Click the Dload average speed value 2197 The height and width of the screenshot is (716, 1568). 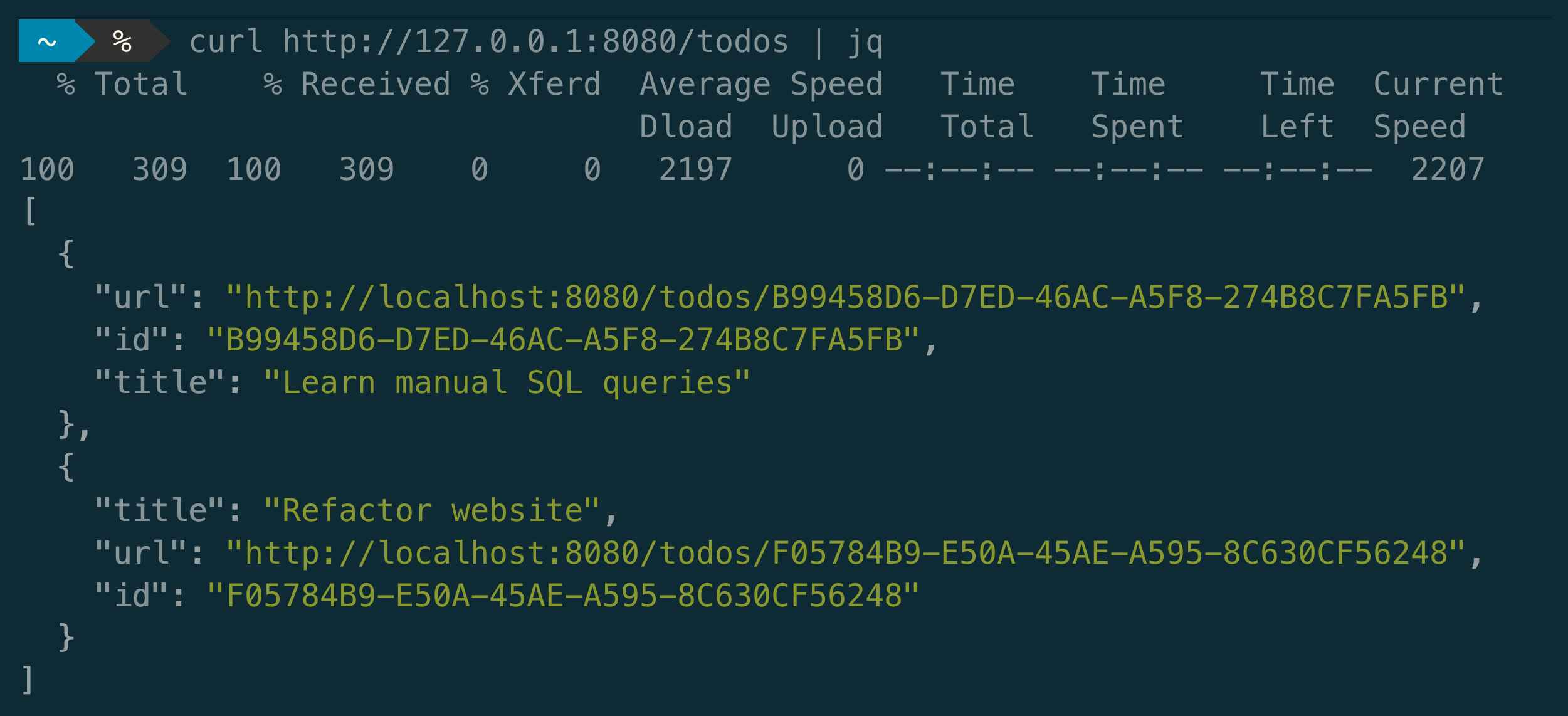(695, 169)
